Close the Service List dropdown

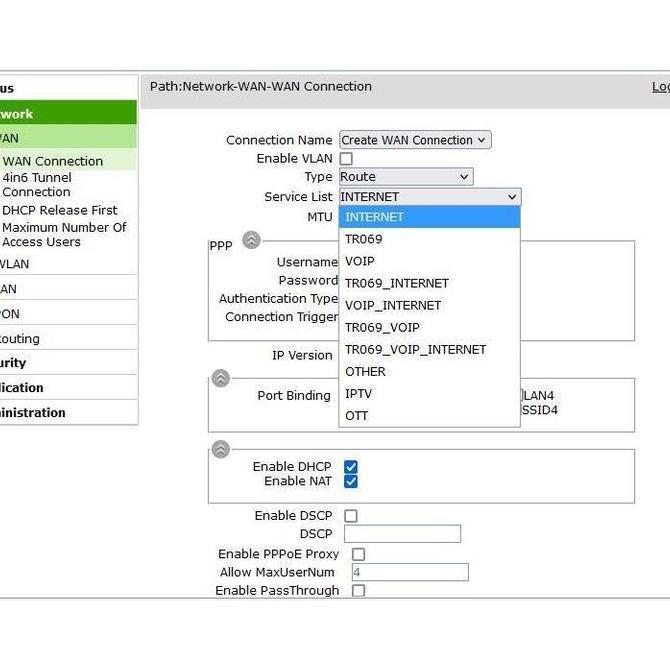(x=429, y=197)
